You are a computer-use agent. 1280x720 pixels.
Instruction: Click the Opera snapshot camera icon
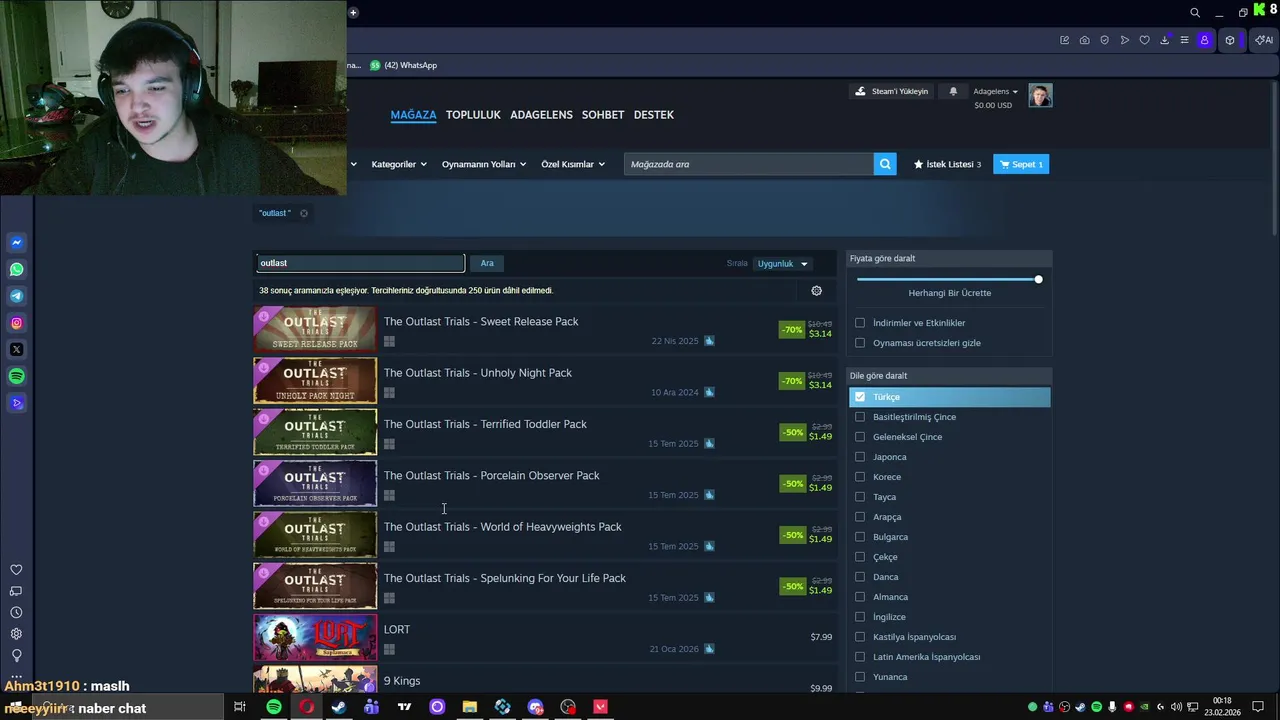(x=1084, y=40)
